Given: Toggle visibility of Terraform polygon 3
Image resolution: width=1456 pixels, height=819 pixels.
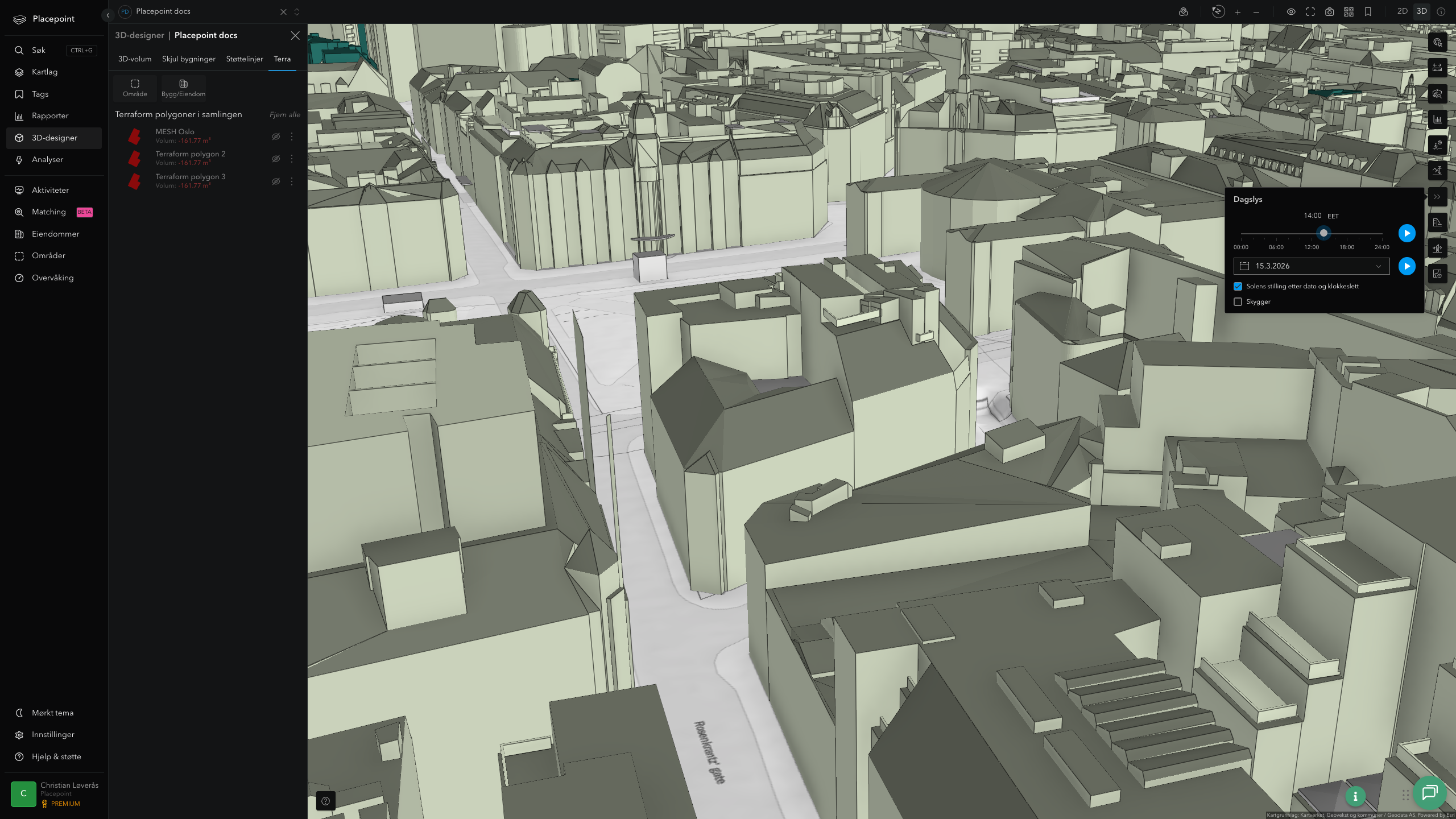Looking at the screenshot, I should pos(276,181).
